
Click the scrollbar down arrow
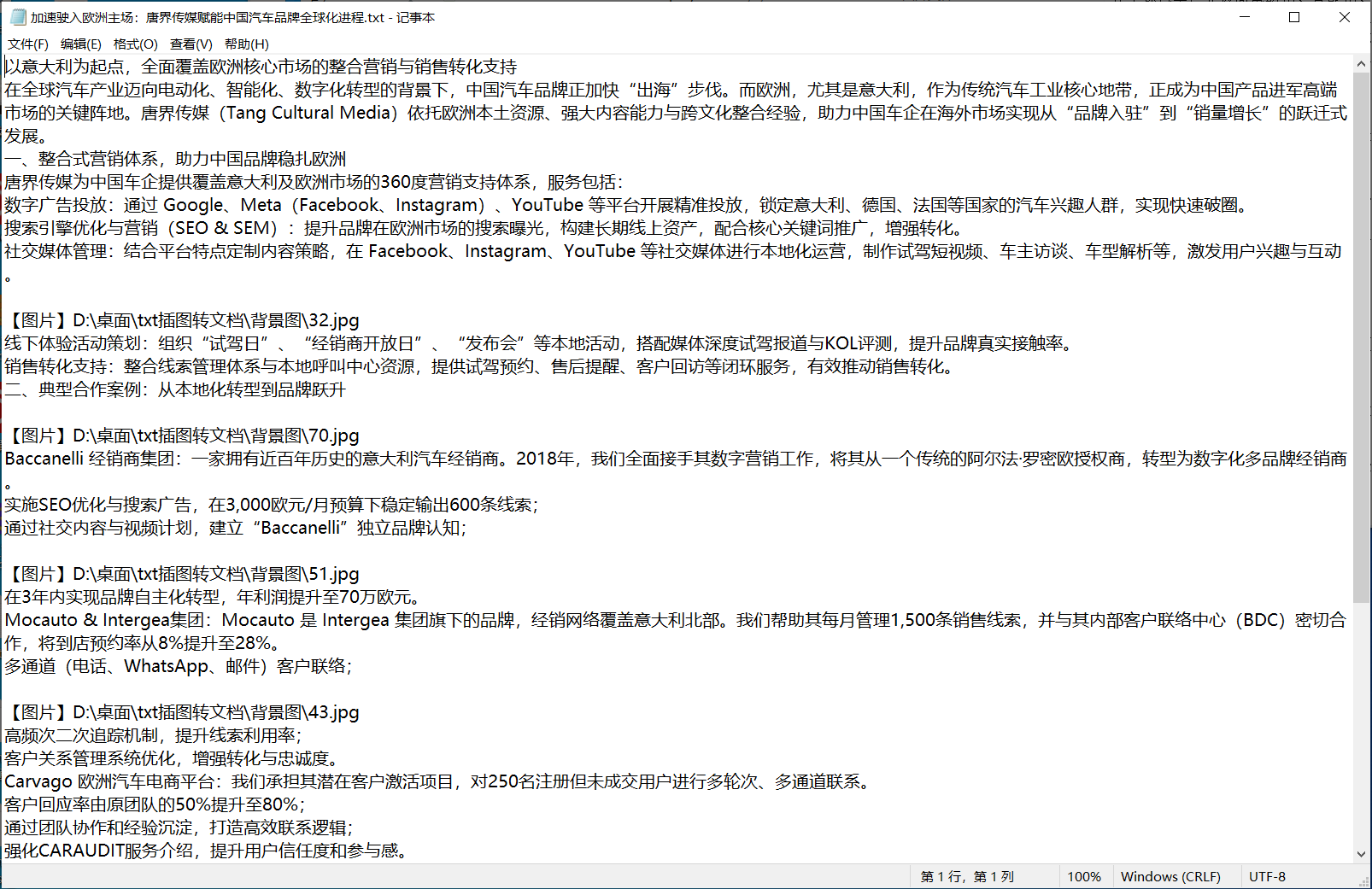(x=1362, y=854)
